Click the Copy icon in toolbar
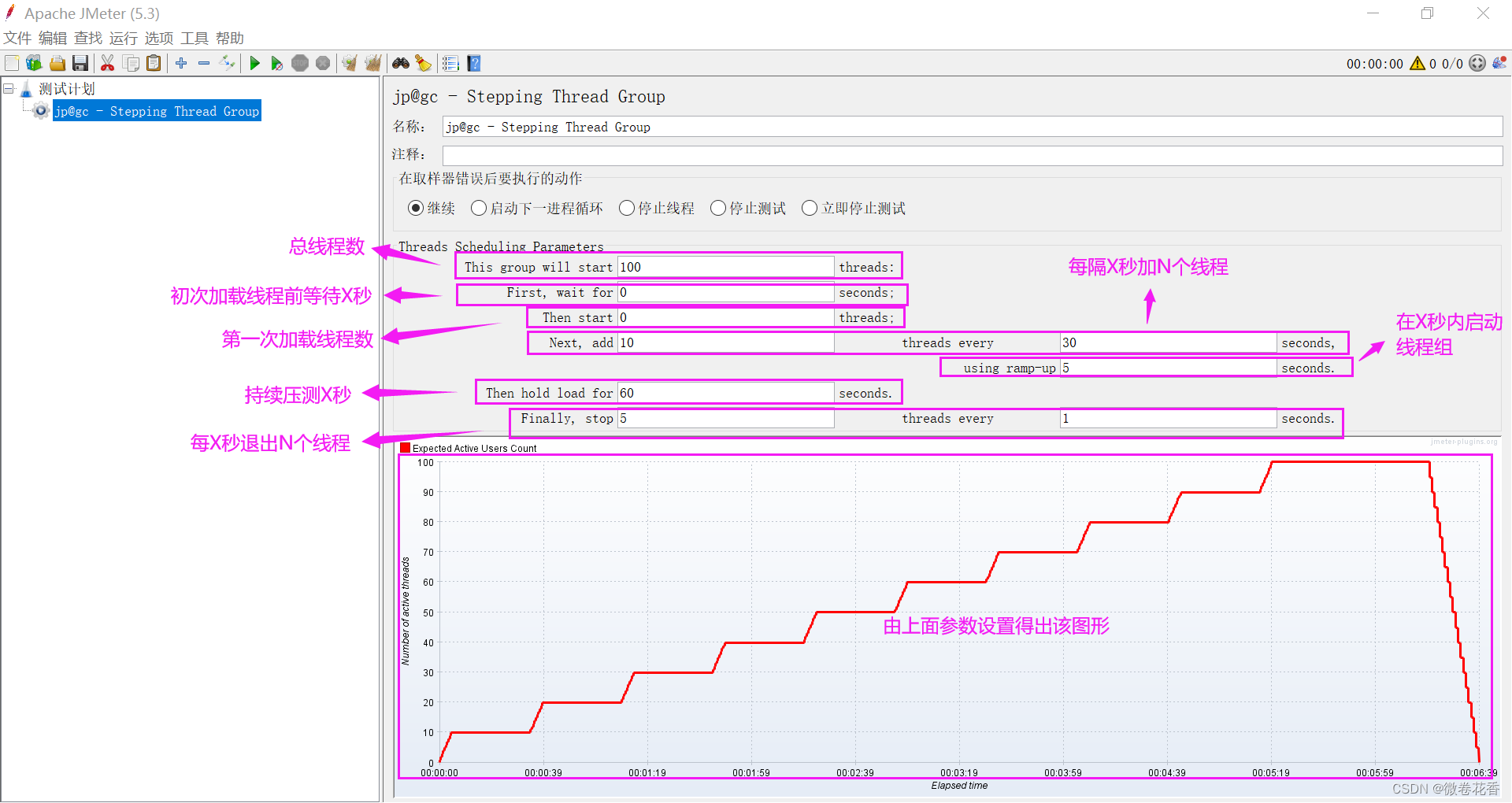This screenshot has height=803, width=1512. [x=131, y=63]
